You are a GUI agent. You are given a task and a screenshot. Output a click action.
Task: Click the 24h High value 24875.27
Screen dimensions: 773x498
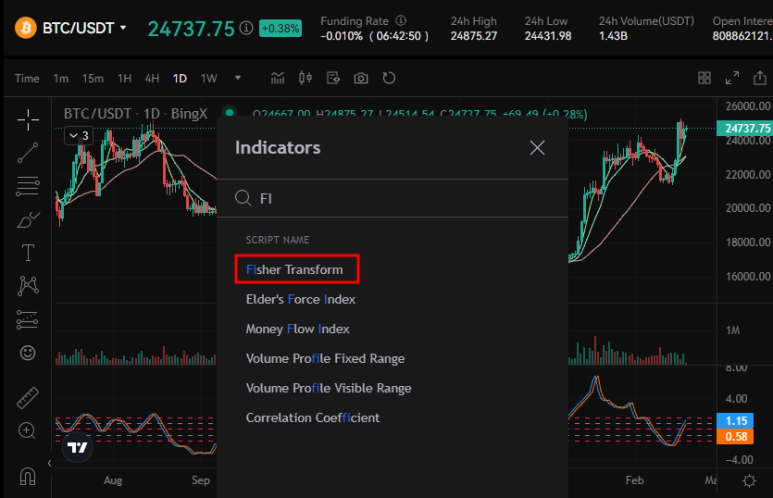tap(473, 36)
